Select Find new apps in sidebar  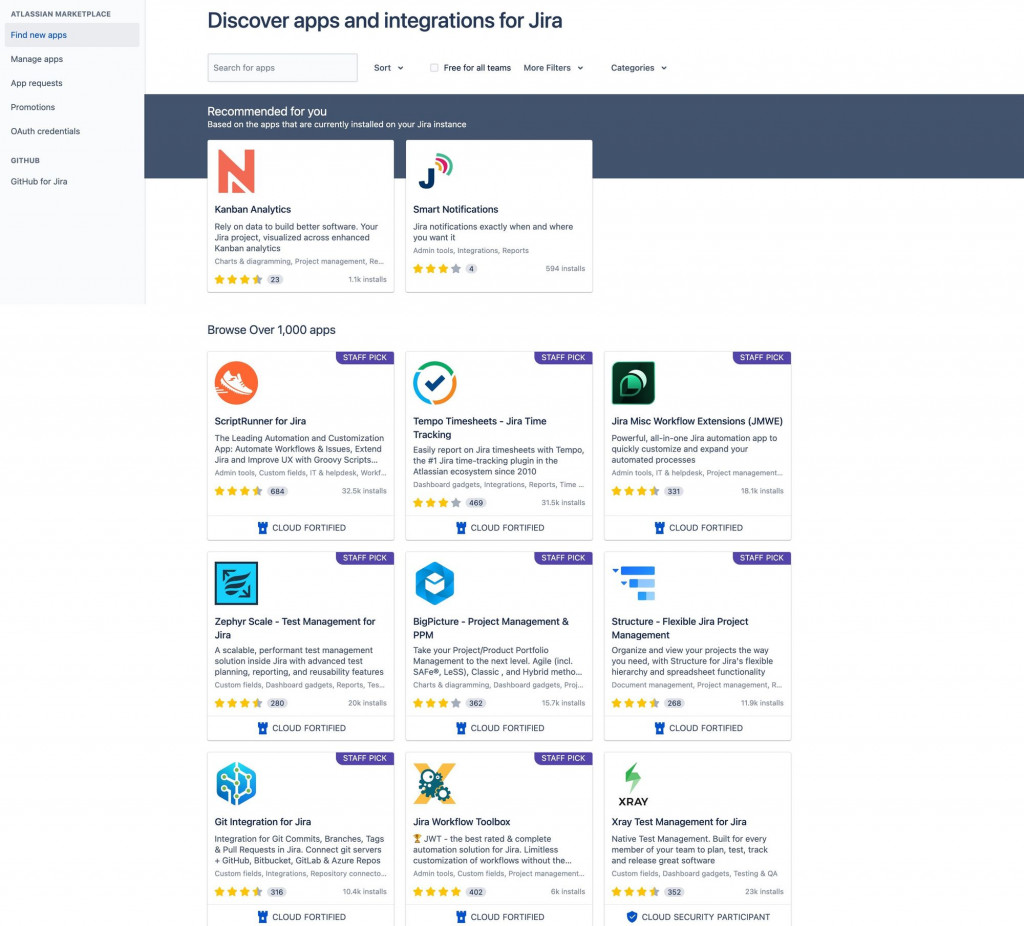[x=72, y=35]
